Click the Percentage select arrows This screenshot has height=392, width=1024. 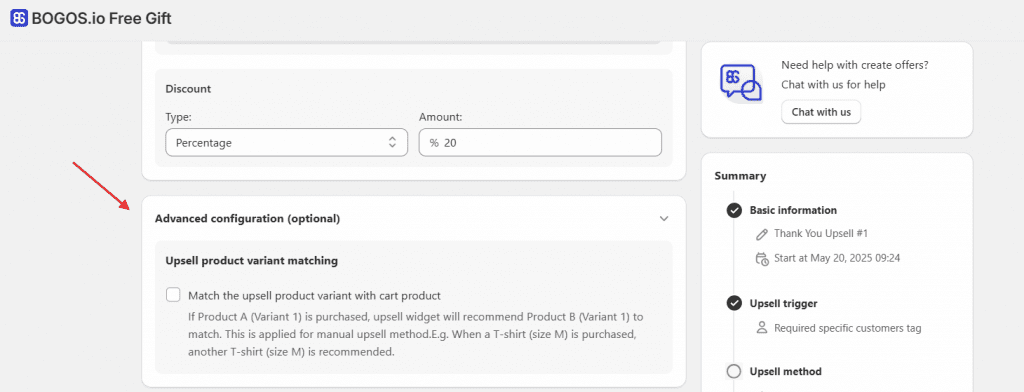pyautogui.click(x=392, y=142)
